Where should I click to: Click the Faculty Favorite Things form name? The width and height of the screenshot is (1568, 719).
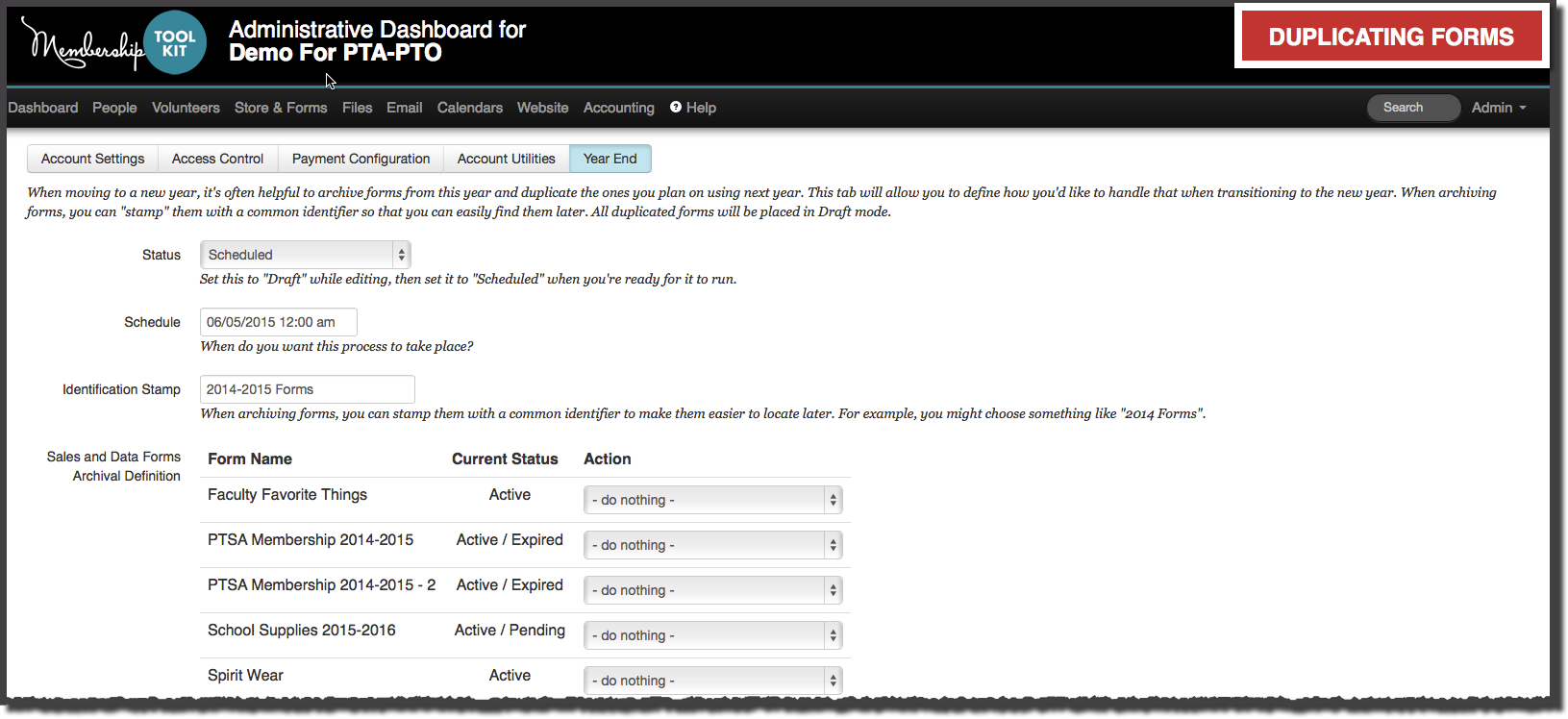coord(287,494)
